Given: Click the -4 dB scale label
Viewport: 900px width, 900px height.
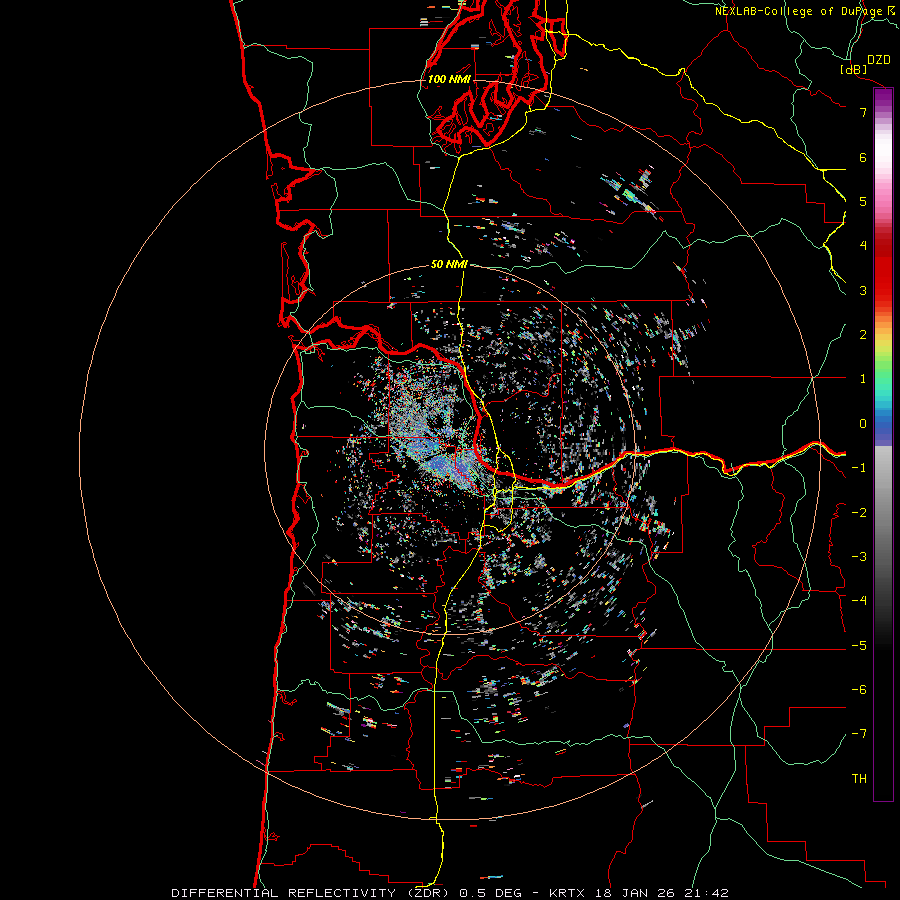Looking at the screenshot, I should coord(859,600).
